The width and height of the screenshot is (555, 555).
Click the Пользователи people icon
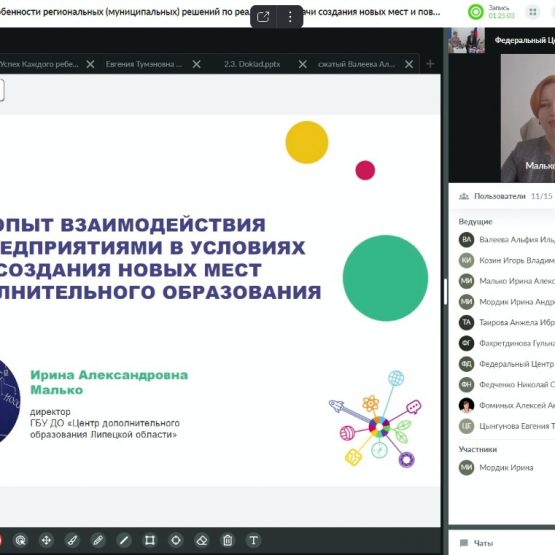(x=464, y=196)
